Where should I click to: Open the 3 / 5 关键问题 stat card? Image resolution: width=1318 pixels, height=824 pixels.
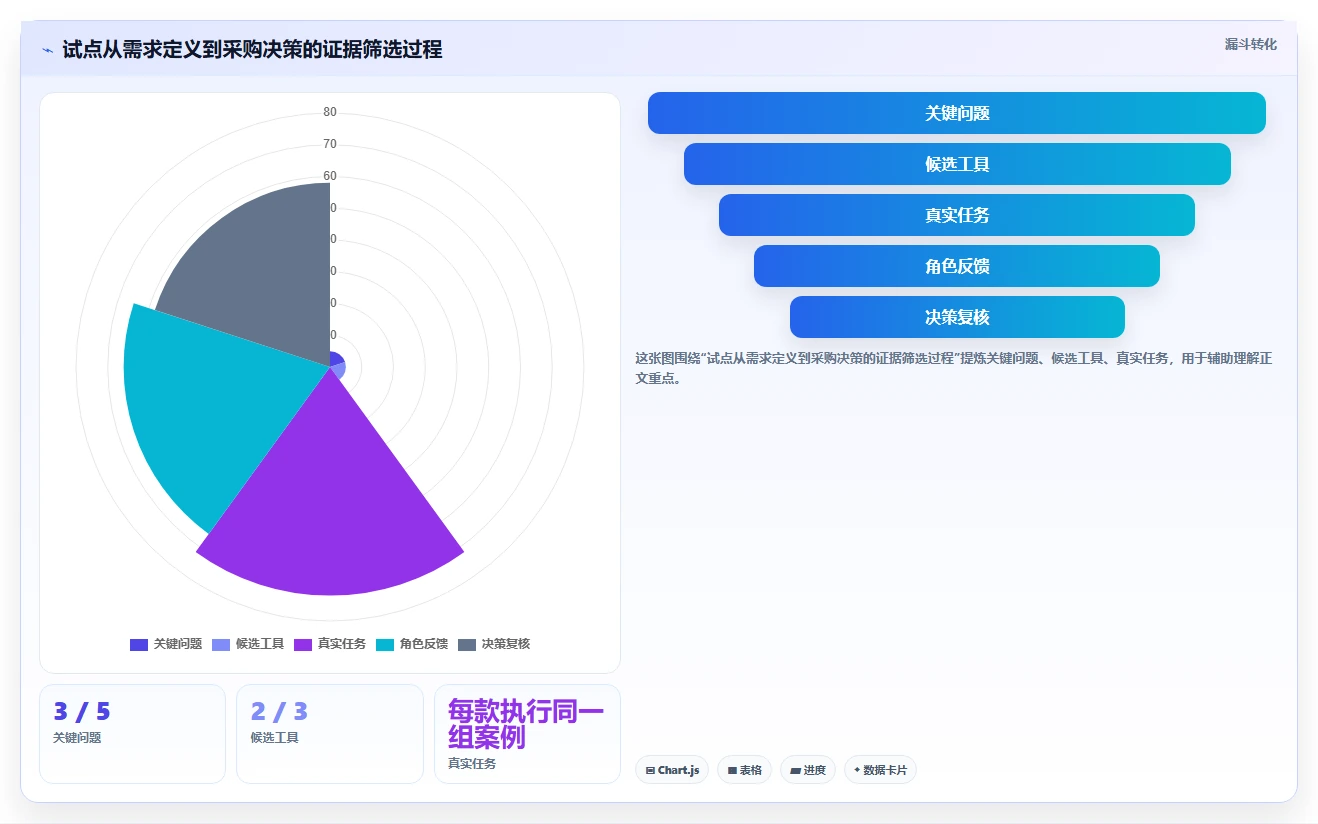(132, 734)
